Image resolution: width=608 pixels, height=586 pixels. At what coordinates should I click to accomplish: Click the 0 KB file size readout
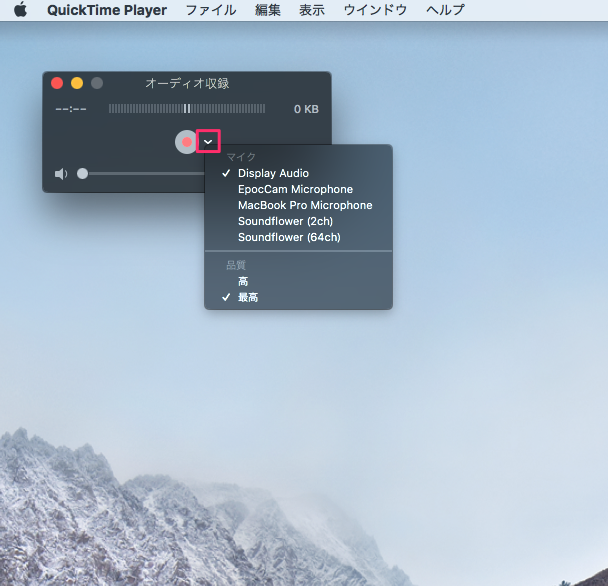pyautogui.click(x=306, y=109)
